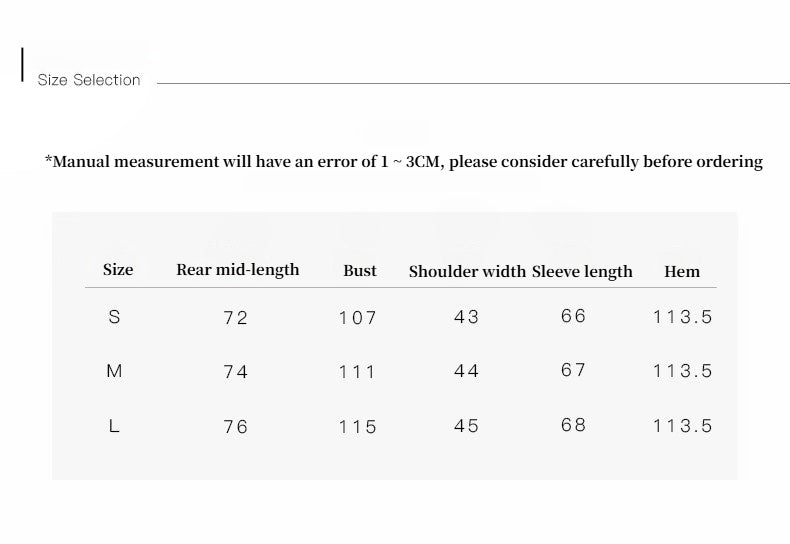
Task: Click the Size Selection heading
Action: pos(89,80)
